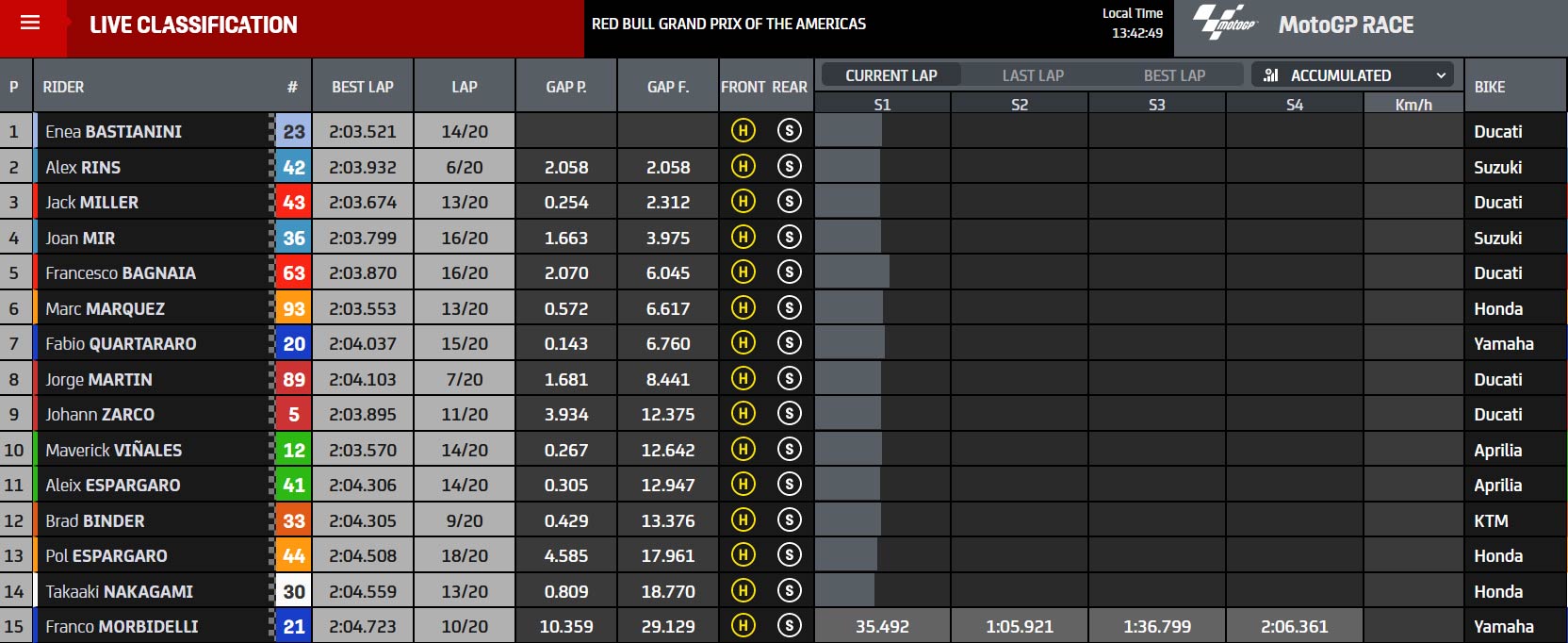Click the BEST LAP column header

pyautogui.click(x=363, y=87)
